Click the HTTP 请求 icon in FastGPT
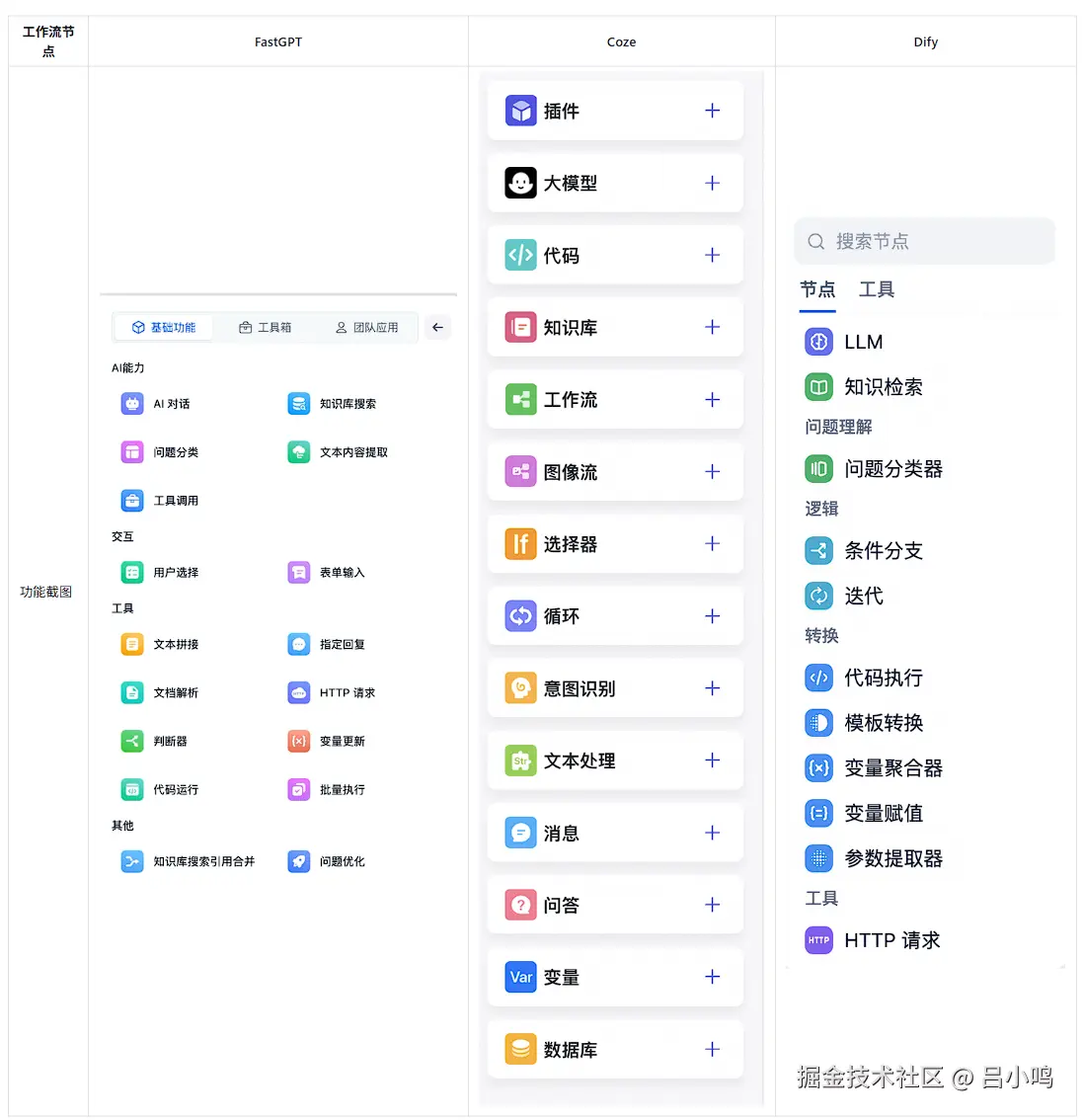Viewport: 1083px width, 1120px height. click(x=298, y=693)
